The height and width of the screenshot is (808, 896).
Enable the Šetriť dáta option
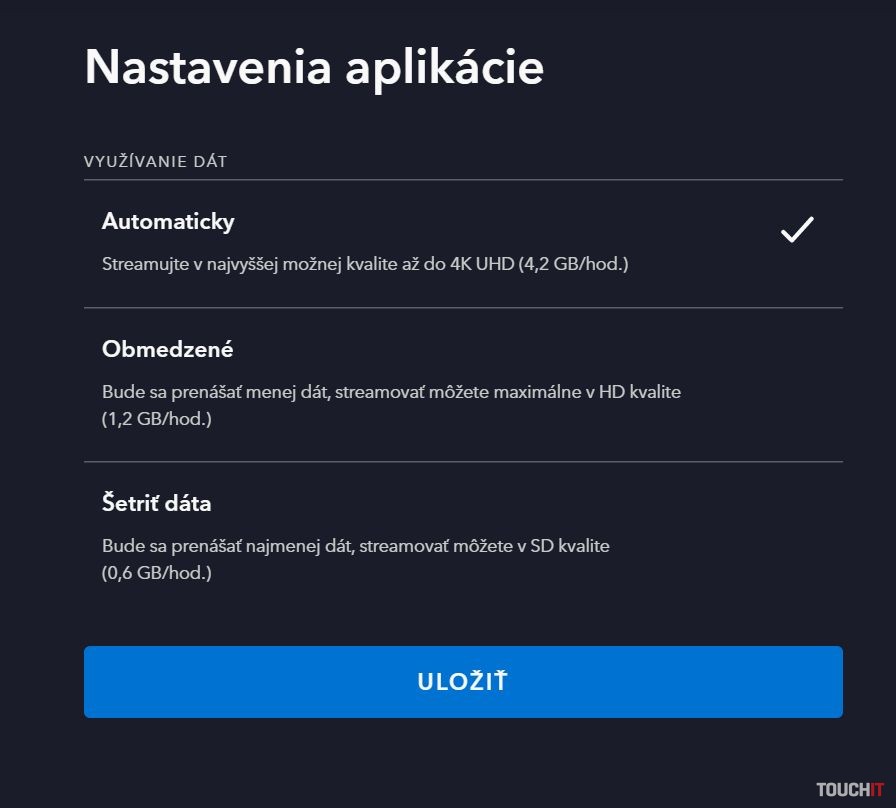pos(156,503)
